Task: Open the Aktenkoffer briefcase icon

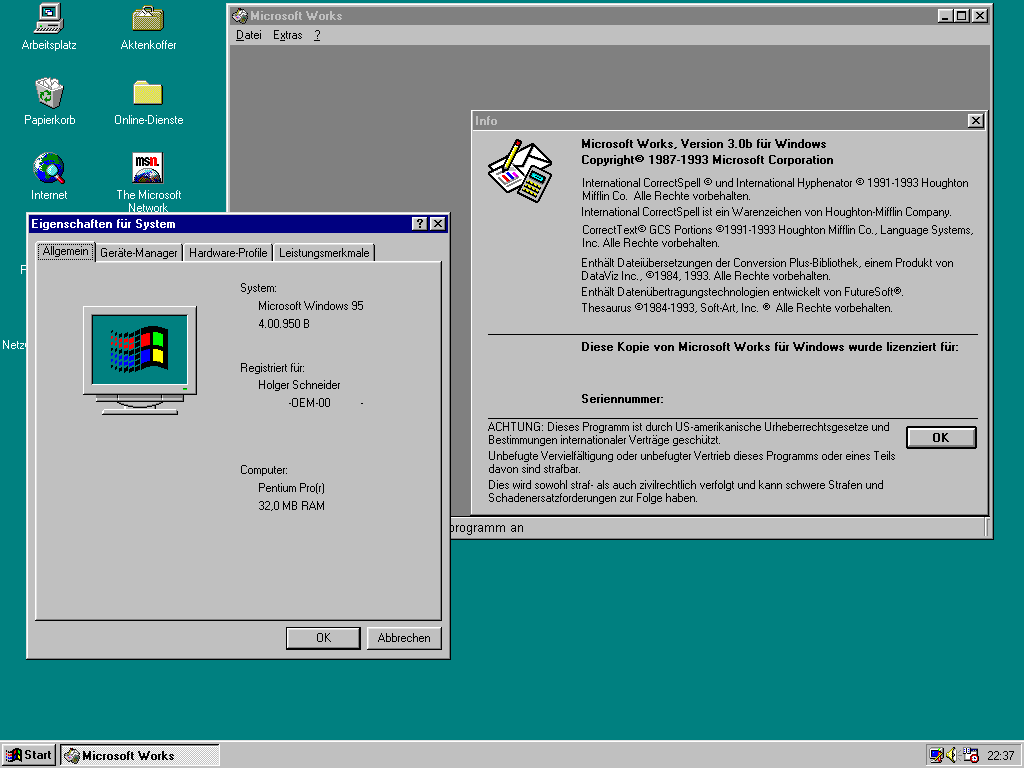Action: pos(148,19)
